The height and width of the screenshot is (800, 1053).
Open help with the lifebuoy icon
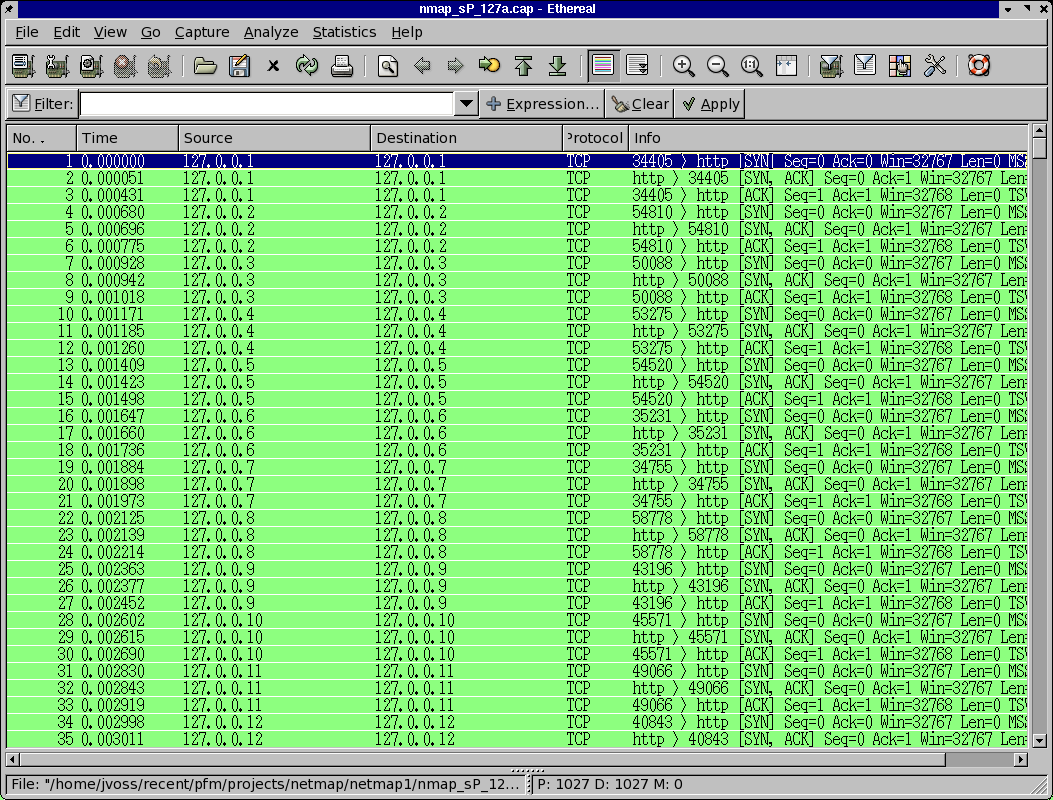click(978, 65)
